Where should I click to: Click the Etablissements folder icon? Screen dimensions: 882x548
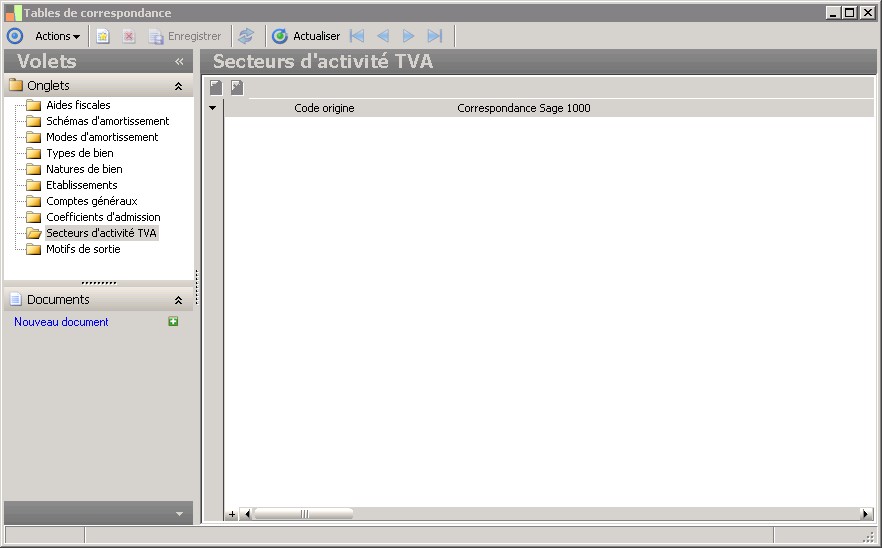tap(34, 185)
